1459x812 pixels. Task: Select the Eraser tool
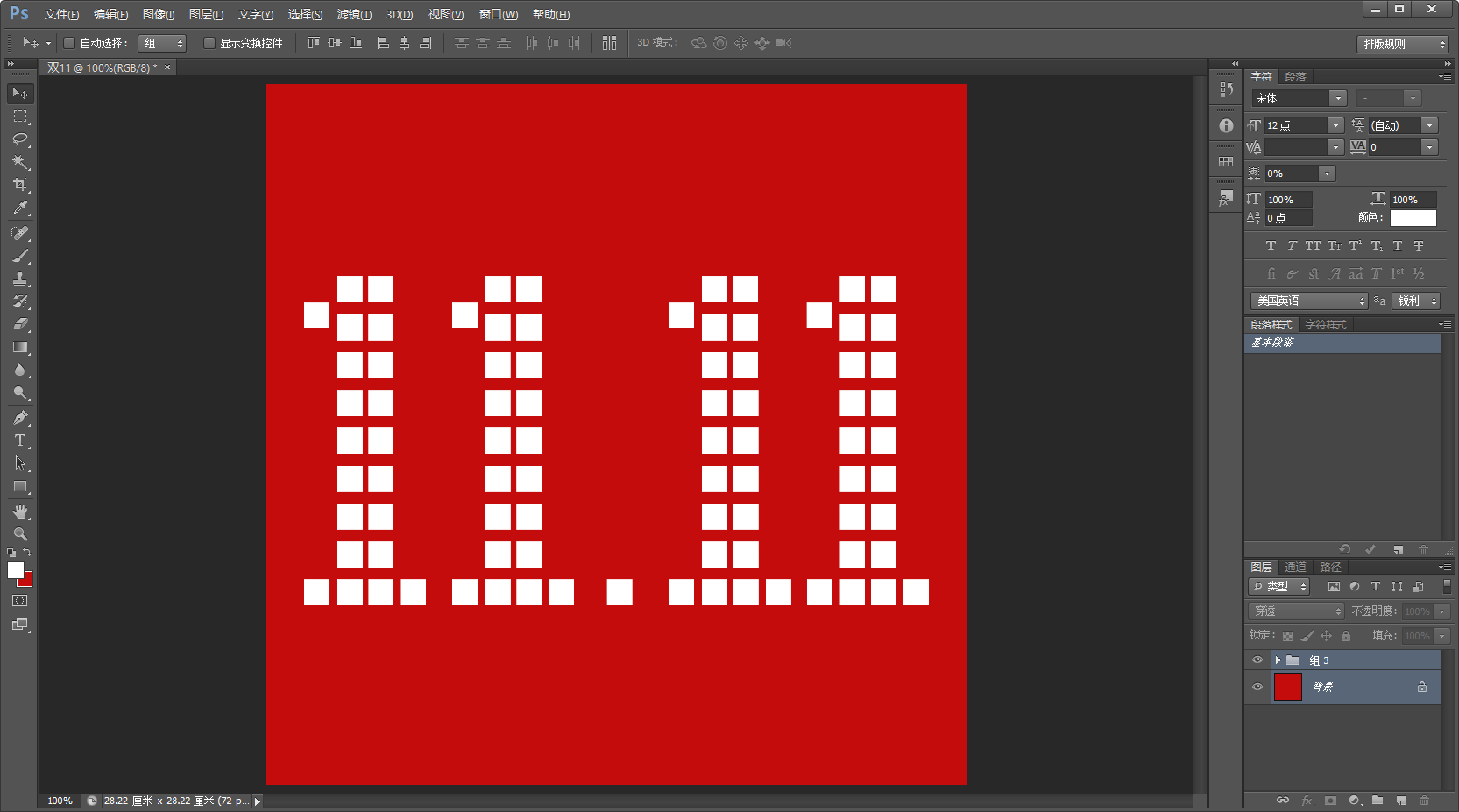click(19, 324)
